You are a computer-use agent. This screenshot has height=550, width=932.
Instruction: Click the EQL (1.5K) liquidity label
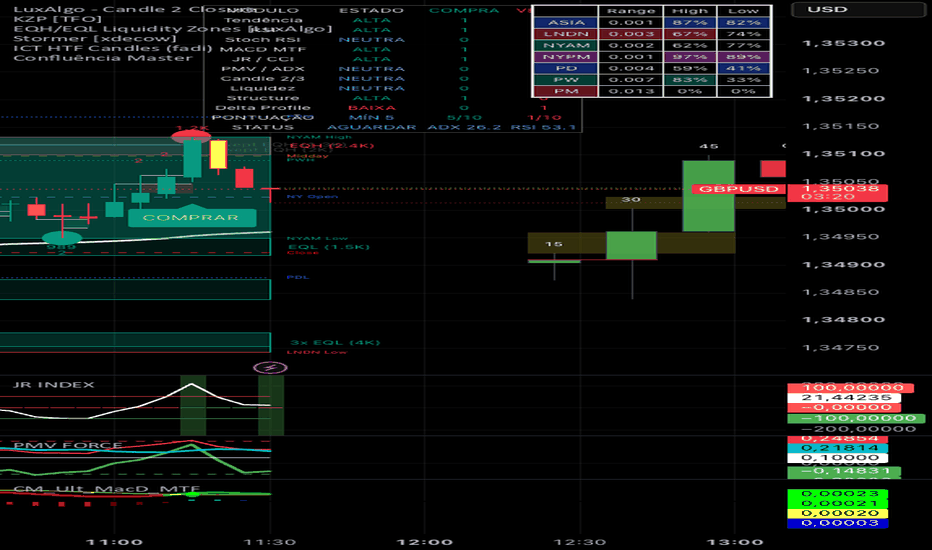click(329, 247)
